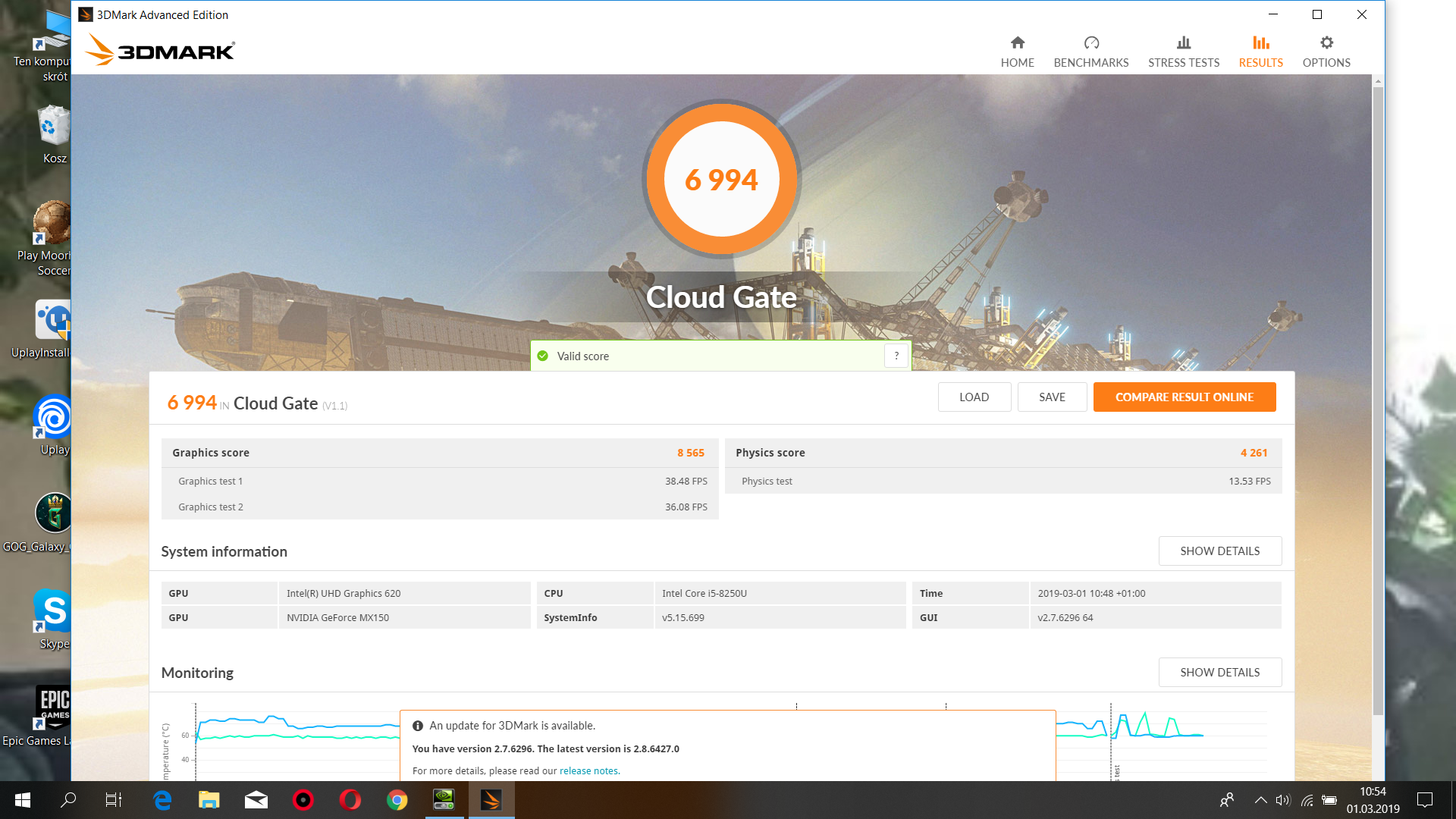Launch Opera browser from taskbar
This screenshot has width=1456, height=819.
(350, 800)
